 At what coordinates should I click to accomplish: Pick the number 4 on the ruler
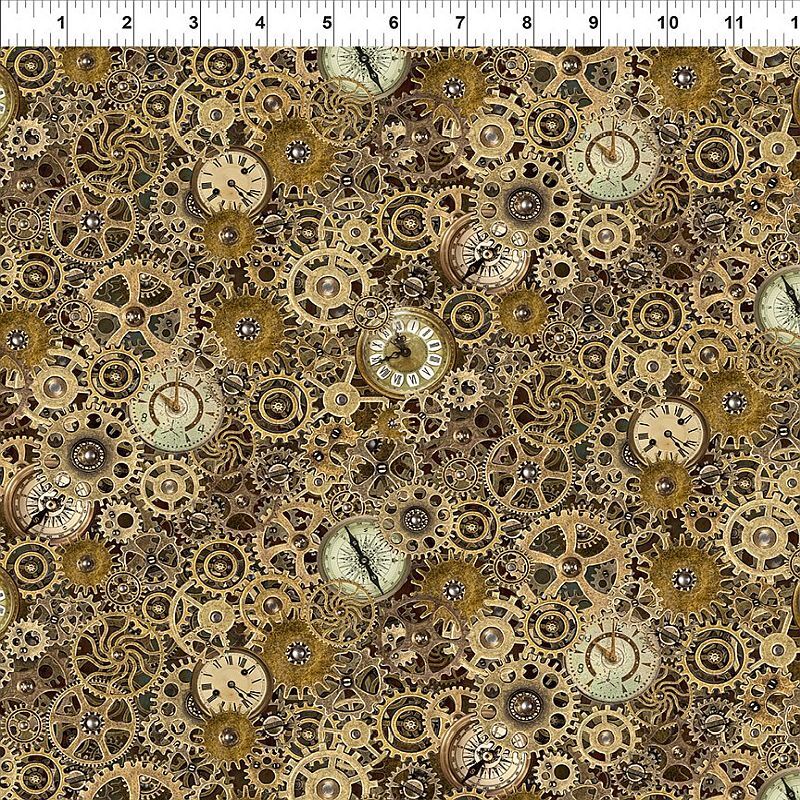tap(260, 22)
